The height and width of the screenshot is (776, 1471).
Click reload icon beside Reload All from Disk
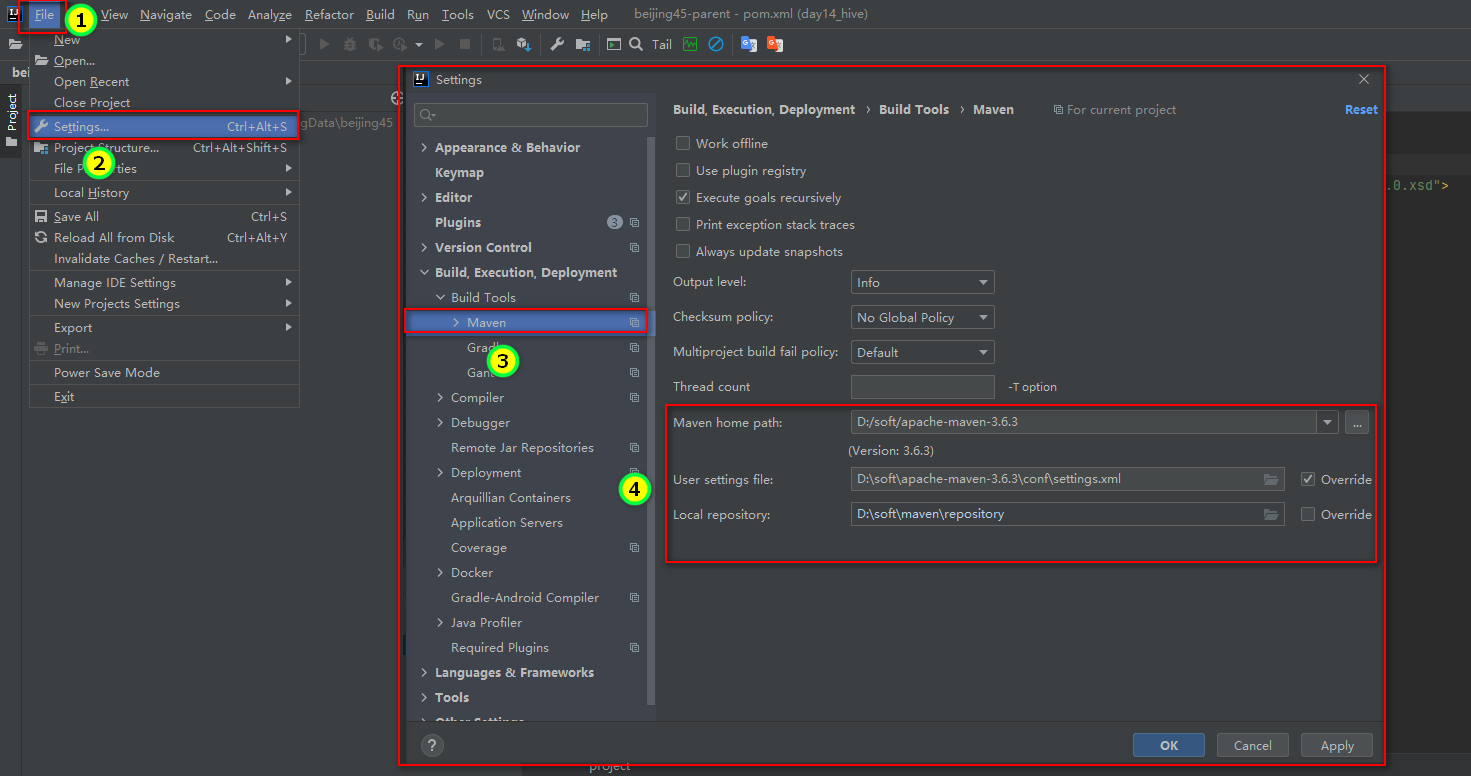(x=41, y=238)
